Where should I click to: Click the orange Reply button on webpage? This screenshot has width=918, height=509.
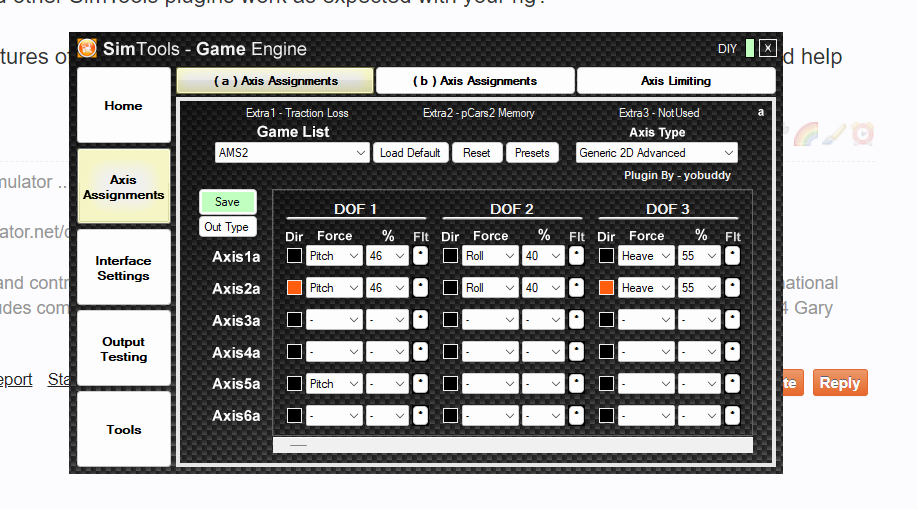[840, 382]
